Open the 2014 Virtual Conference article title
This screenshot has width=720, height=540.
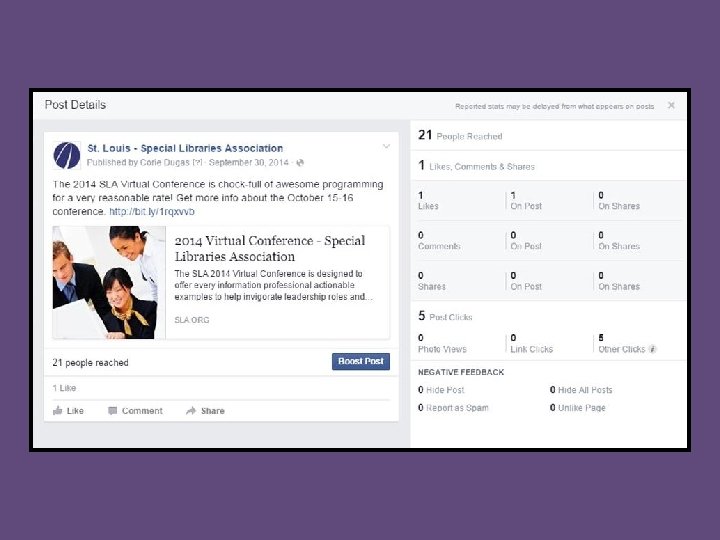coord(270,248)
